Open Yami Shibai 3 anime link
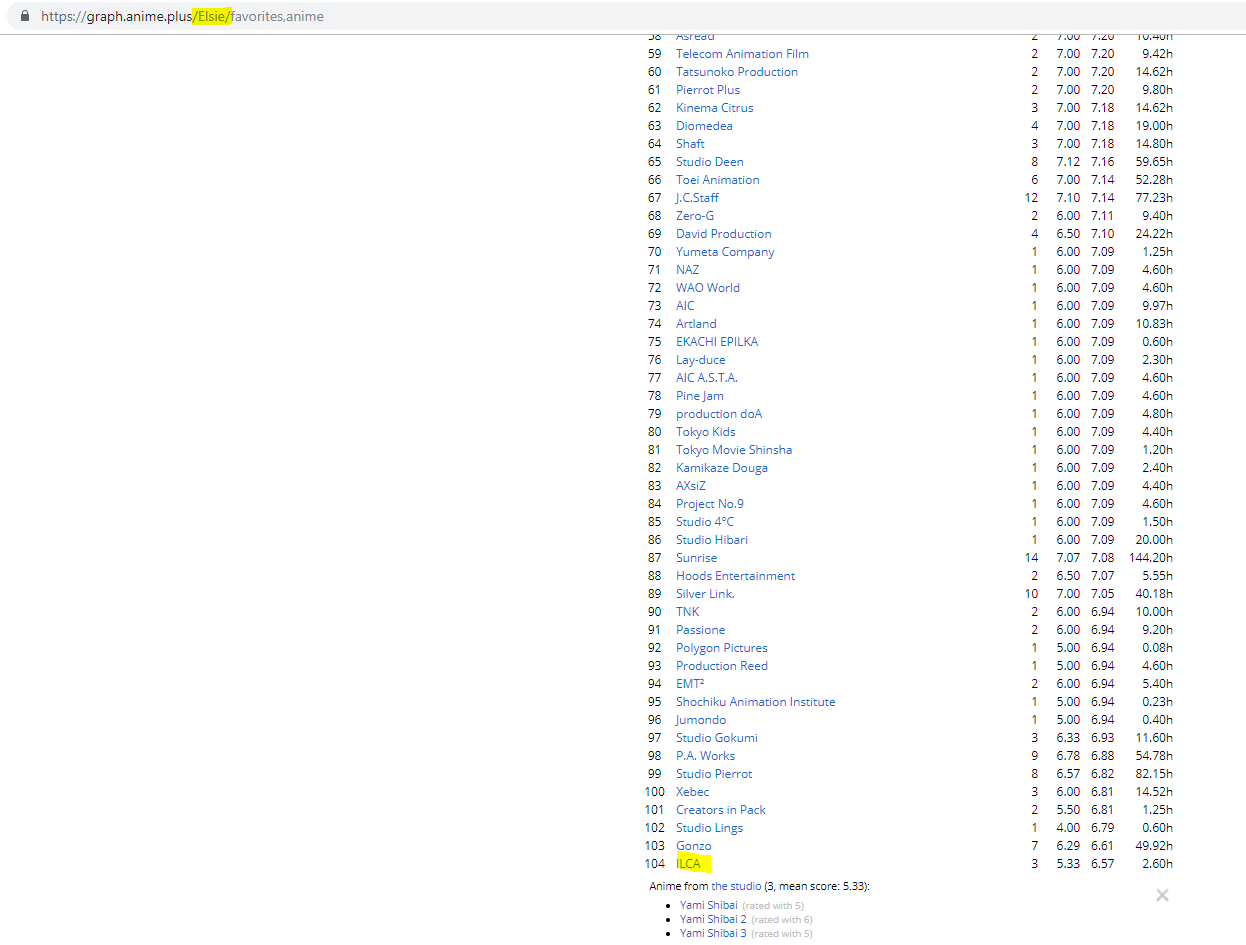This screenshot has width=1246, height=945. click(713, 933)
